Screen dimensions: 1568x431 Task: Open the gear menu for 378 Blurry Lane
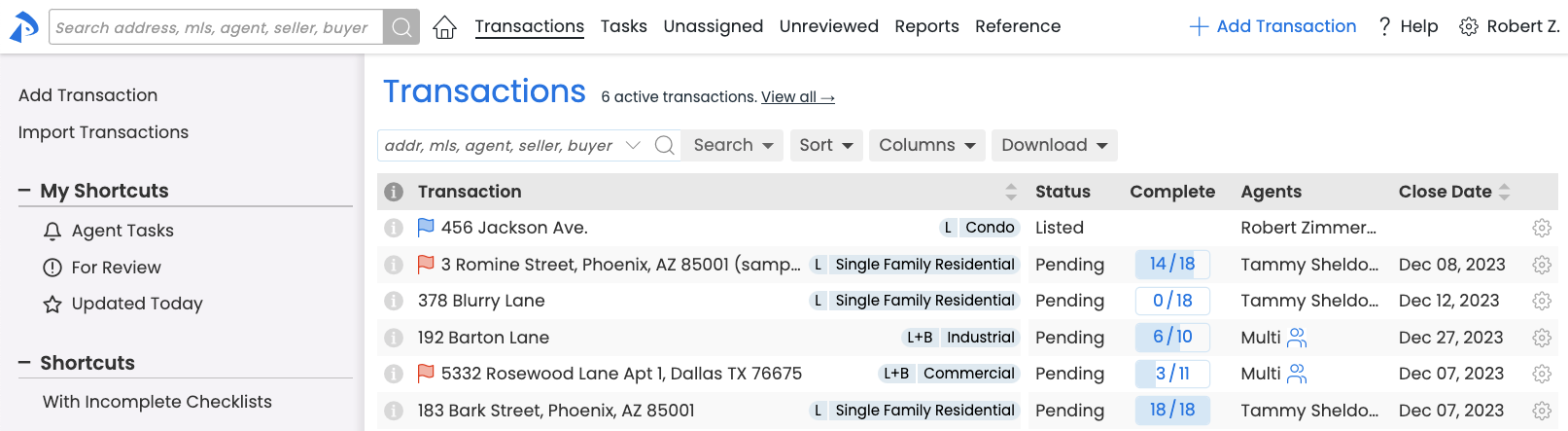tap(1542, 301)
